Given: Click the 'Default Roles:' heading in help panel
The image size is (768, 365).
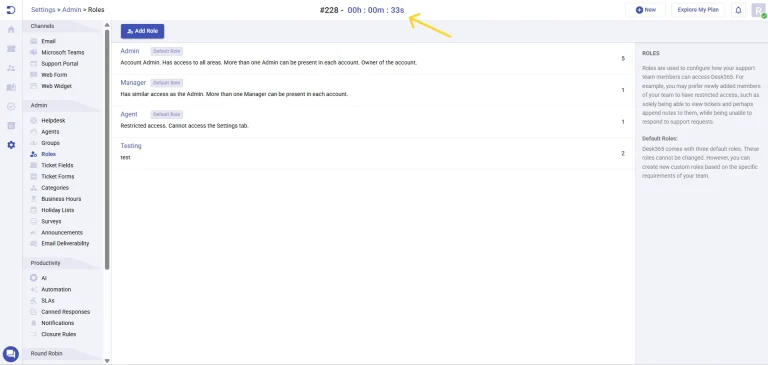Looking at the screenshot, I should click(x=660, y=139).
